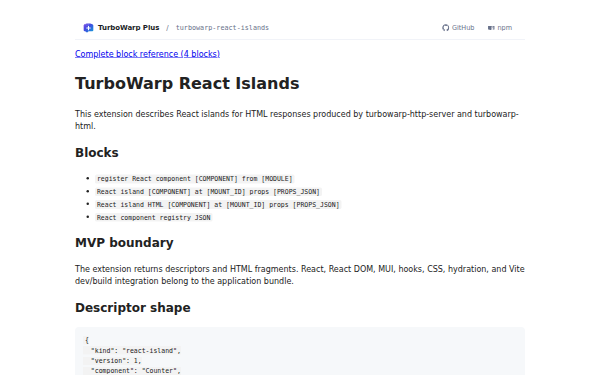Open the GitHub link text
600x375 pixels.
[463, 28]
